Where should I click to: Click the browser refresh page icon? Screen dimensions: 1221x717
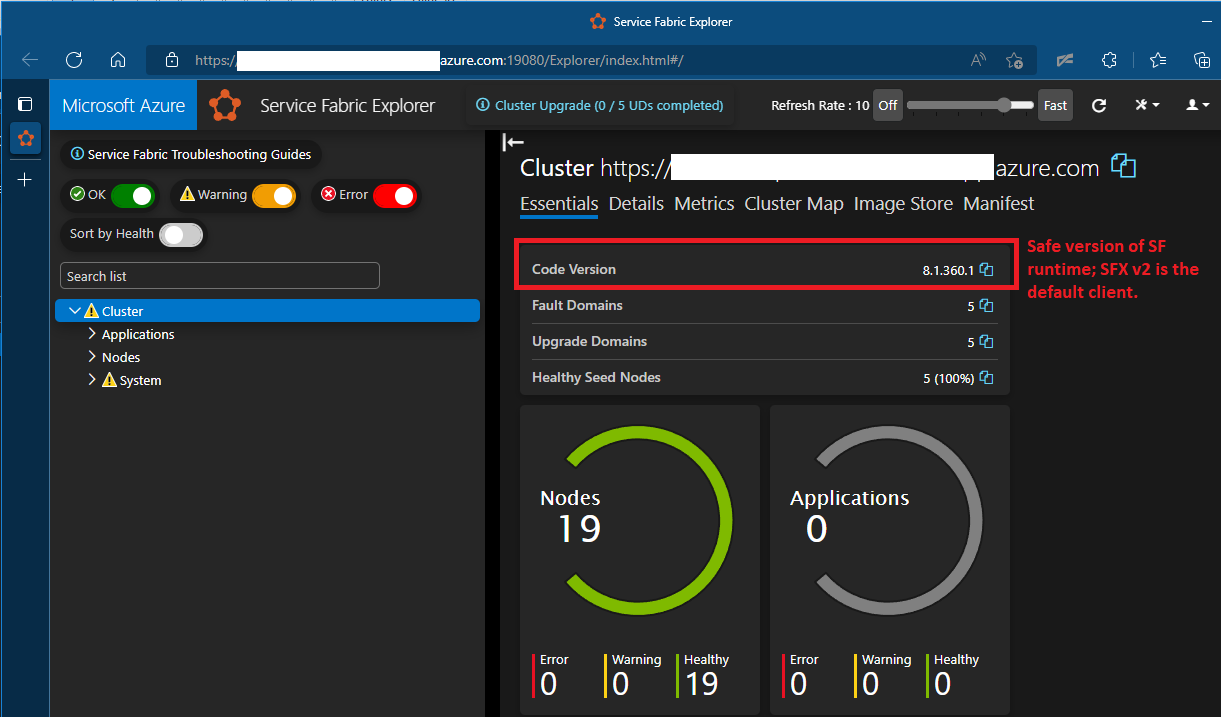point(74,60)
